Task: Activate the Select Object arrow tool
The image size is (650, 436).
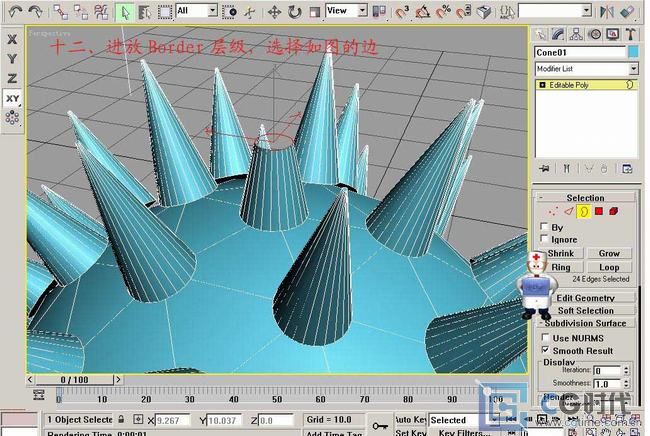Action: (124, 12)
